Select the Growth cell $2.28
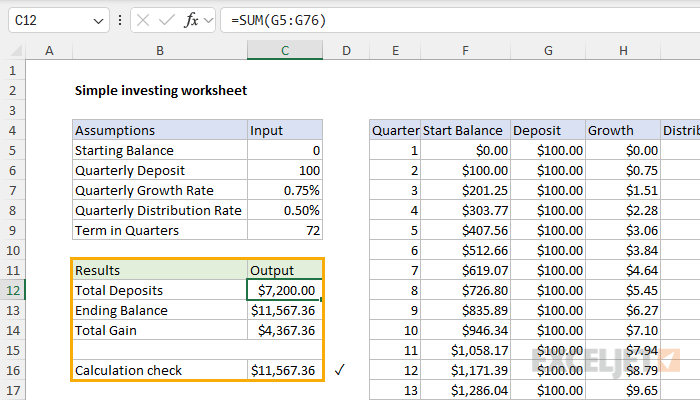 click(x=623, y=210)
